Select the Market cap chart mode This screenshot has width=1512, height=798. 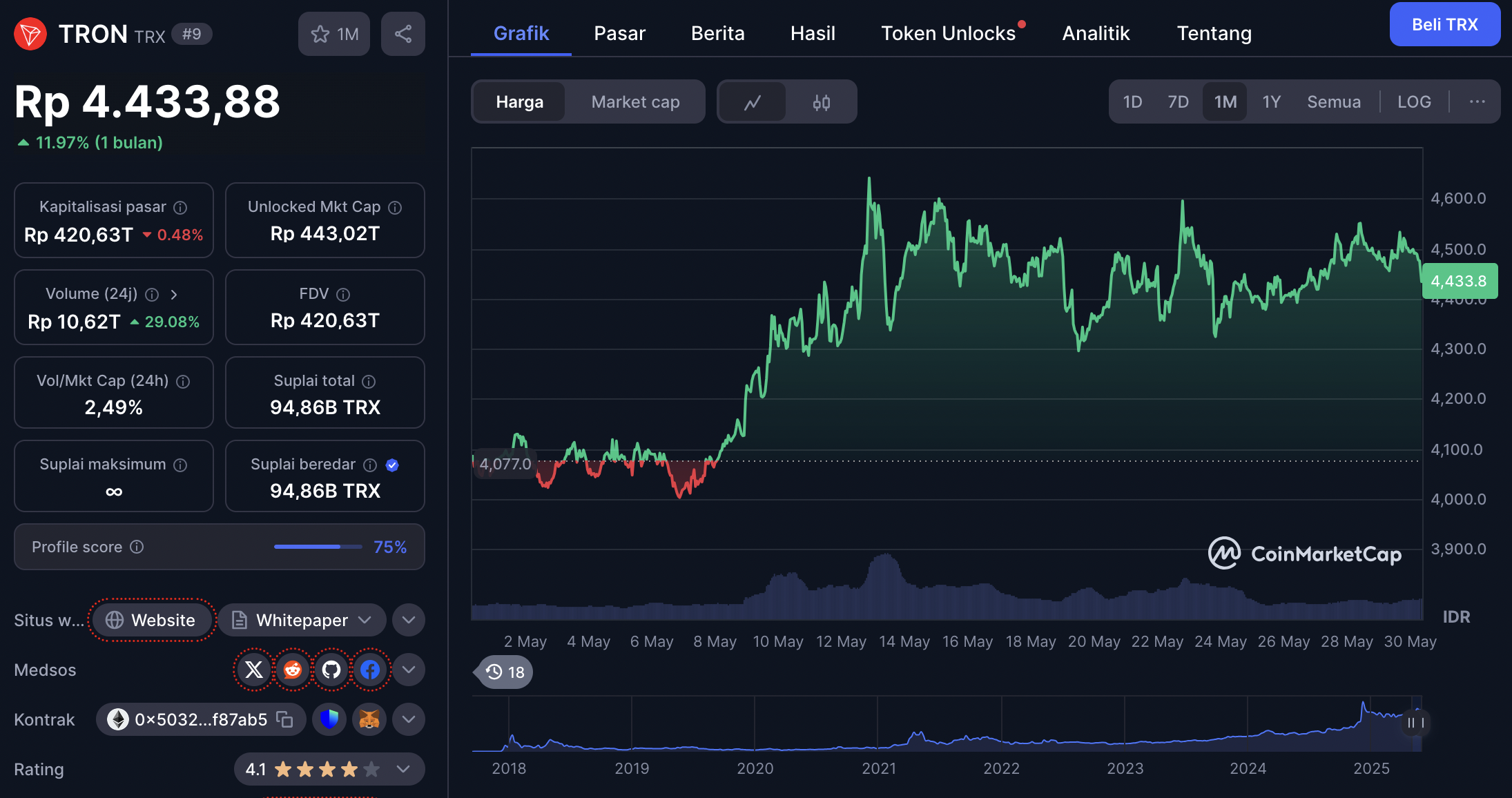click(x=635, y=102)
